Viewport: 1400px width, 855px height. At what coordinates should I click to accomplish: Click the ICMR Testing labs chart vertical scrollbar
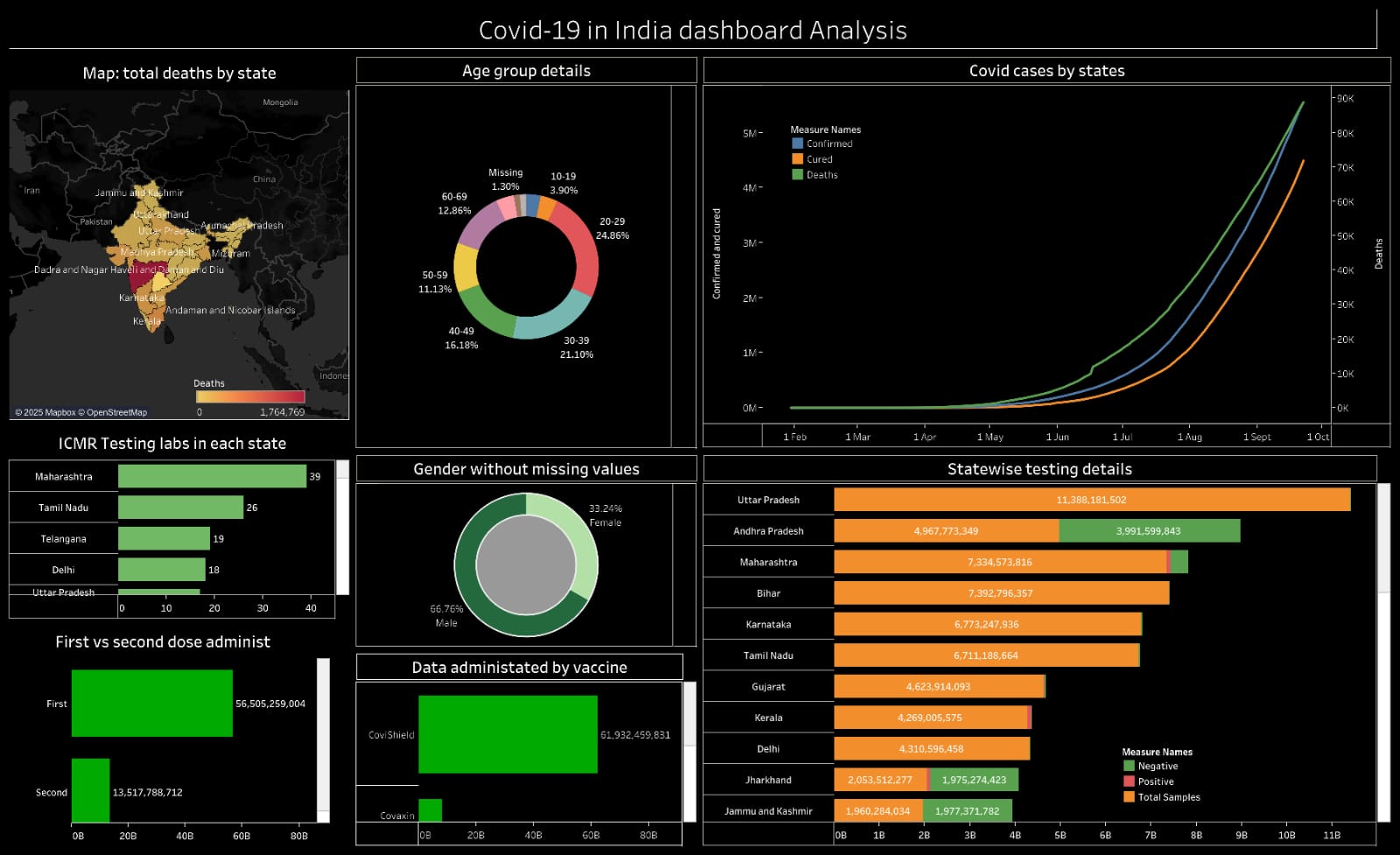342,528
